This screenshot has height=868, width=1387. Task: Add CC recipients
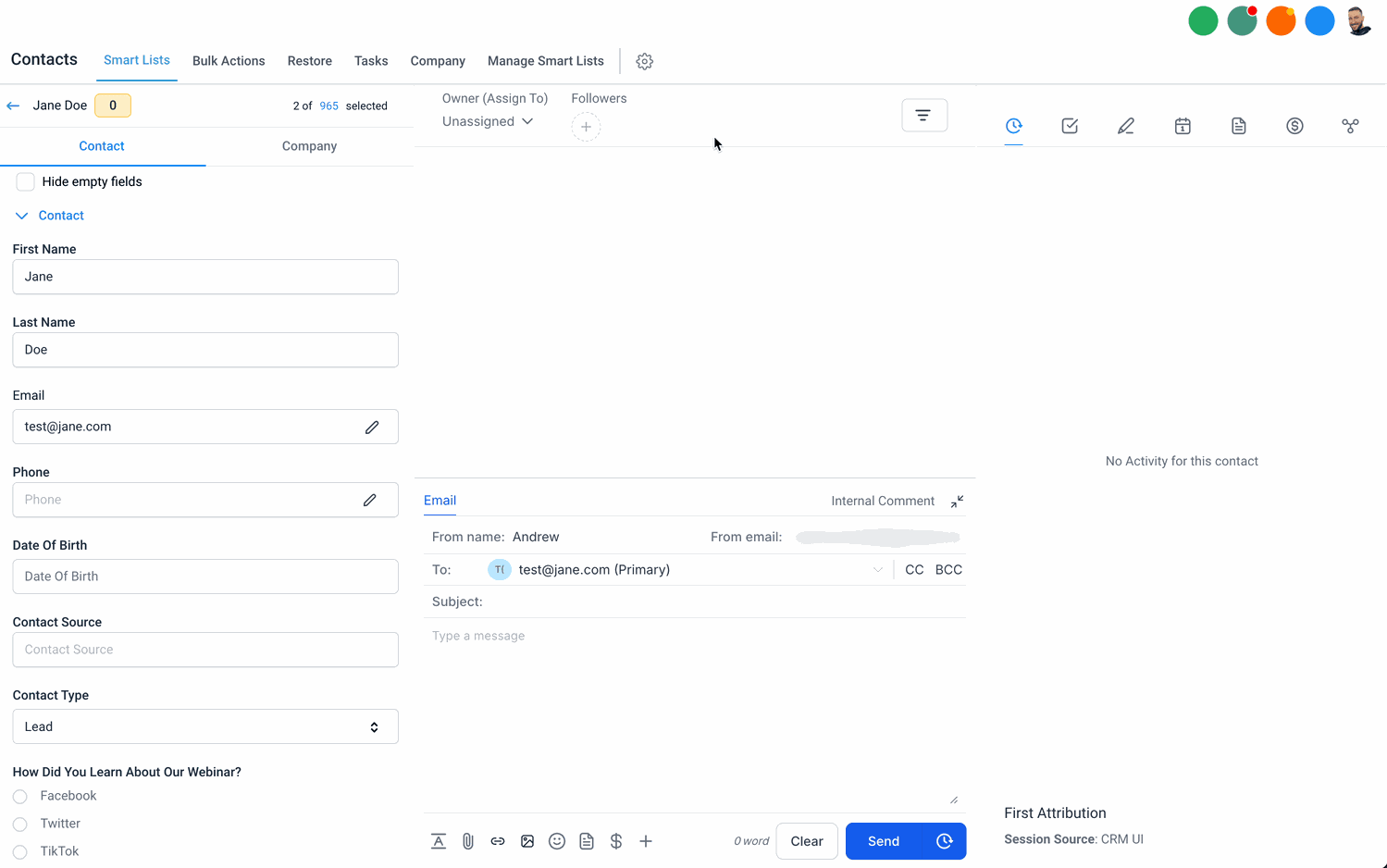914,570
